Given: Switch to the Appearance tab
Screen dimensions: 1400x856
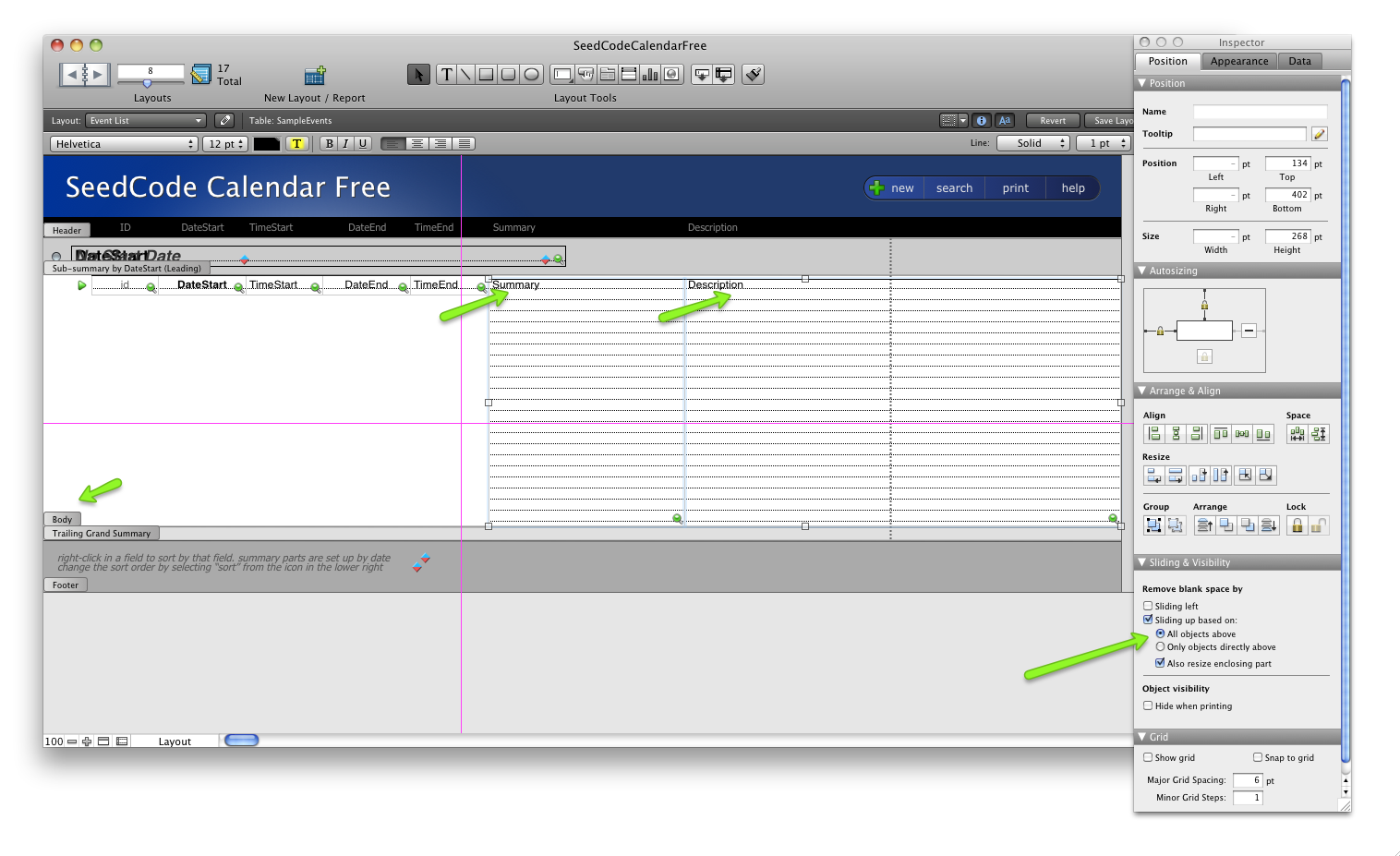Looking at the screenshot, I should 1239,61.
